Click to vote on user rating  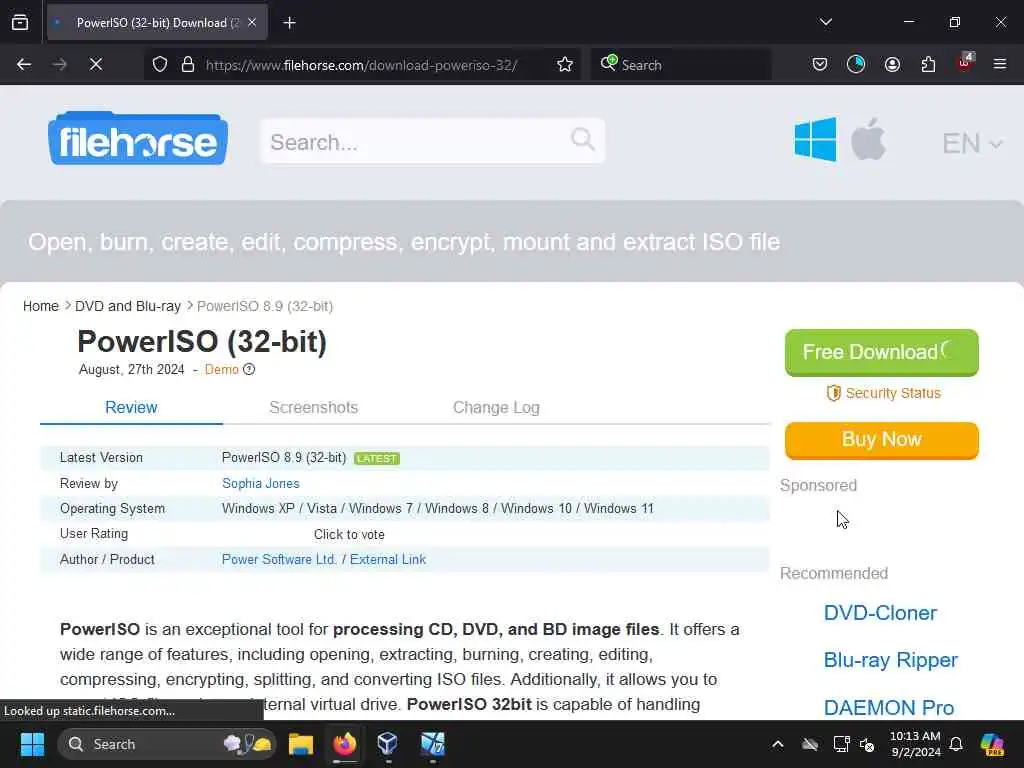click(349, 535)
